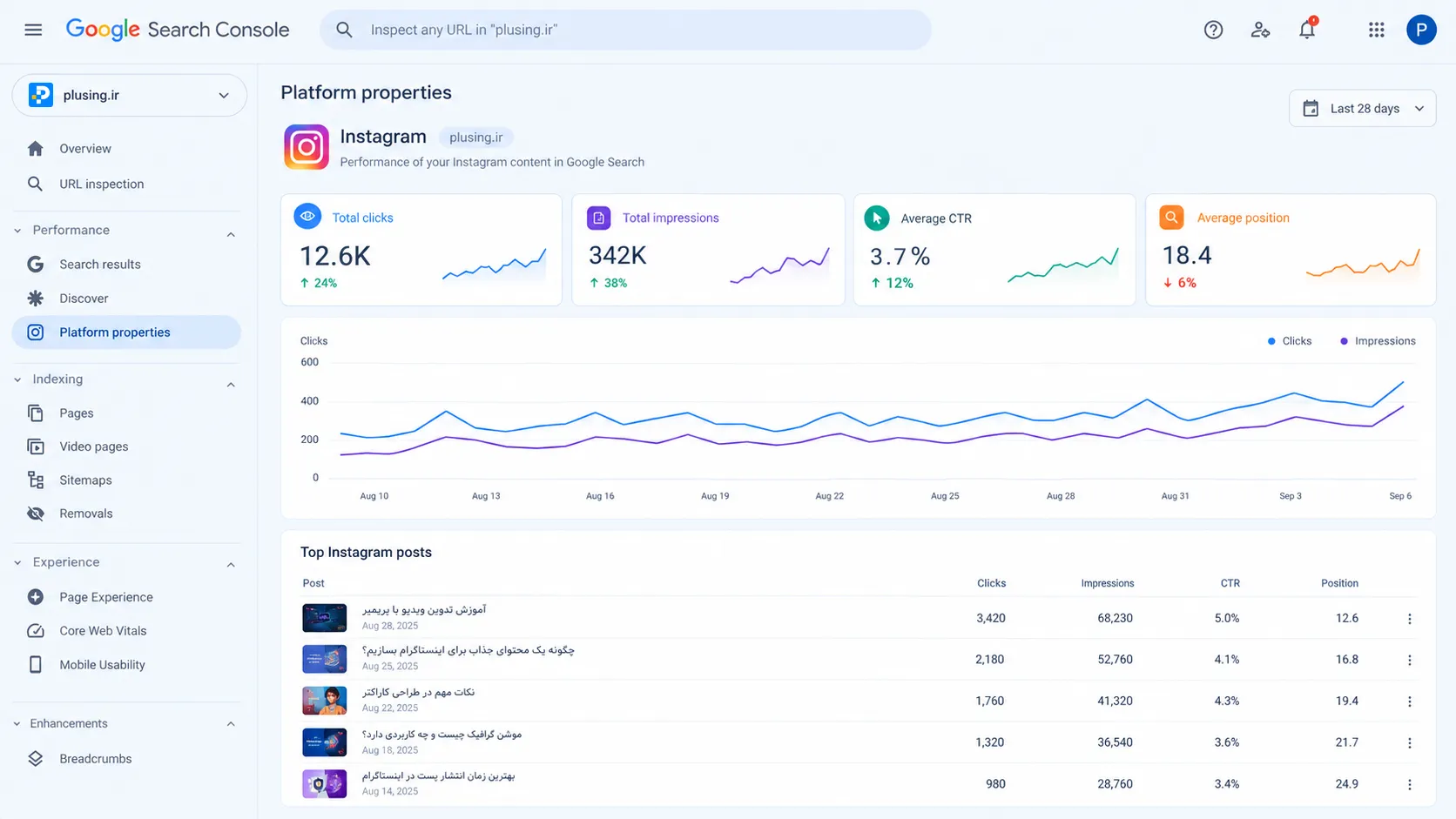This screenshot has height=819, width=1456.
Task: Open more options for the 3,420 clicks row
Action: 1409,619
